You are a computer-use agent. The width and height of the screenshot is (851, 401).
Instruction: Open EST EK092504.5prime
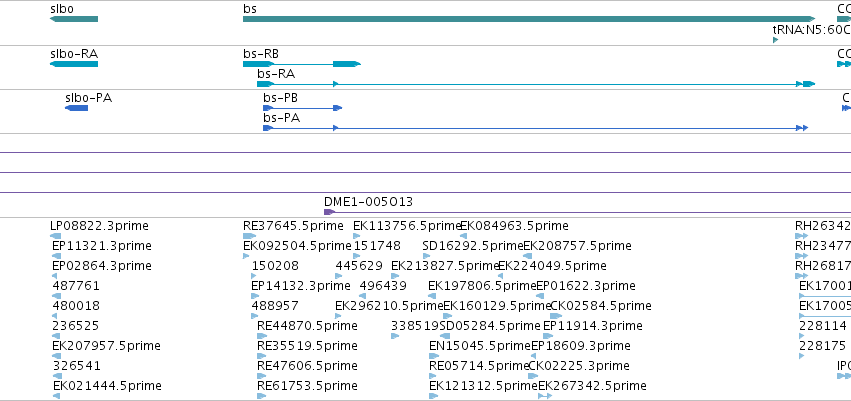click(297, 246)
